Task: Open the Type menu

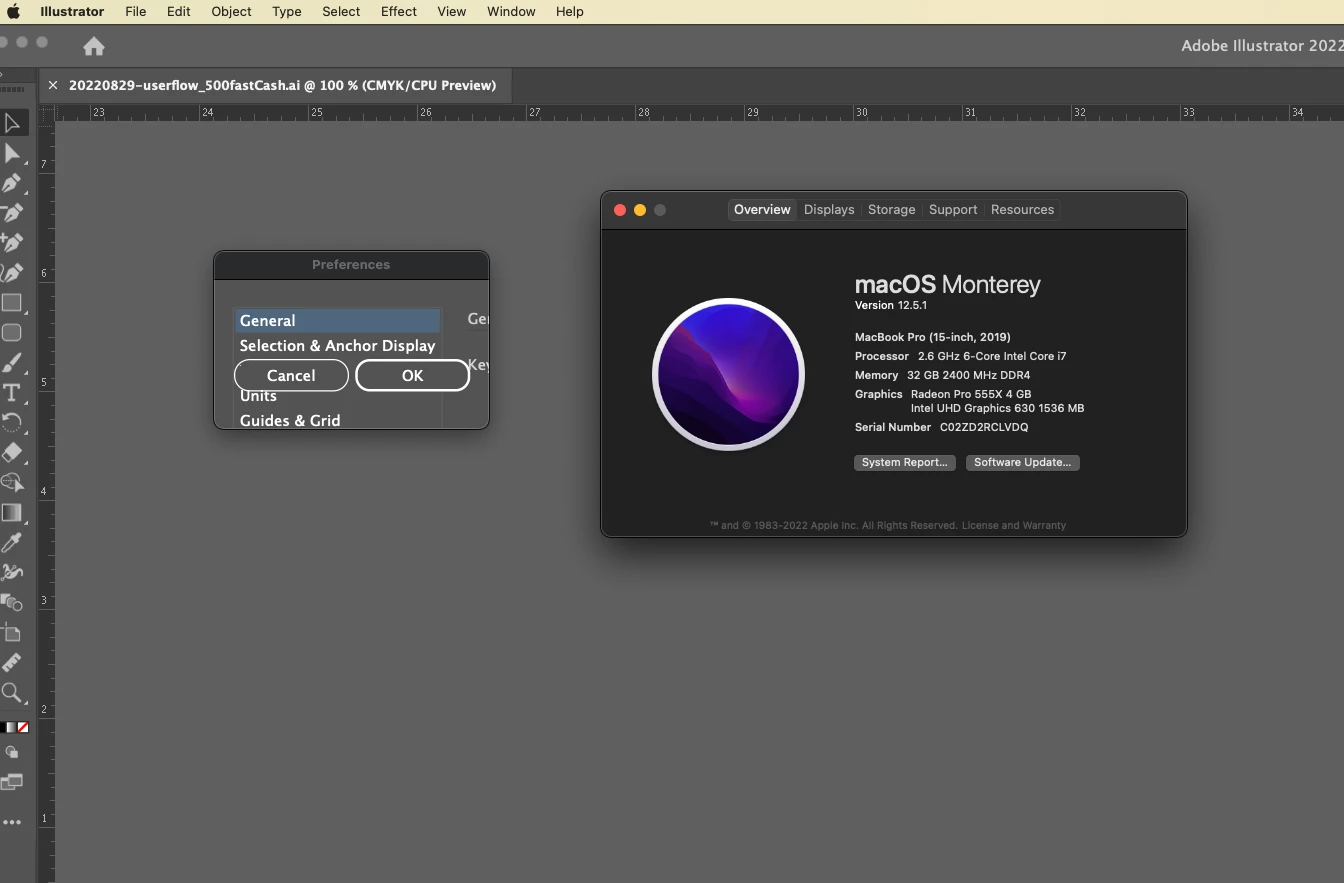Action: 287,11
